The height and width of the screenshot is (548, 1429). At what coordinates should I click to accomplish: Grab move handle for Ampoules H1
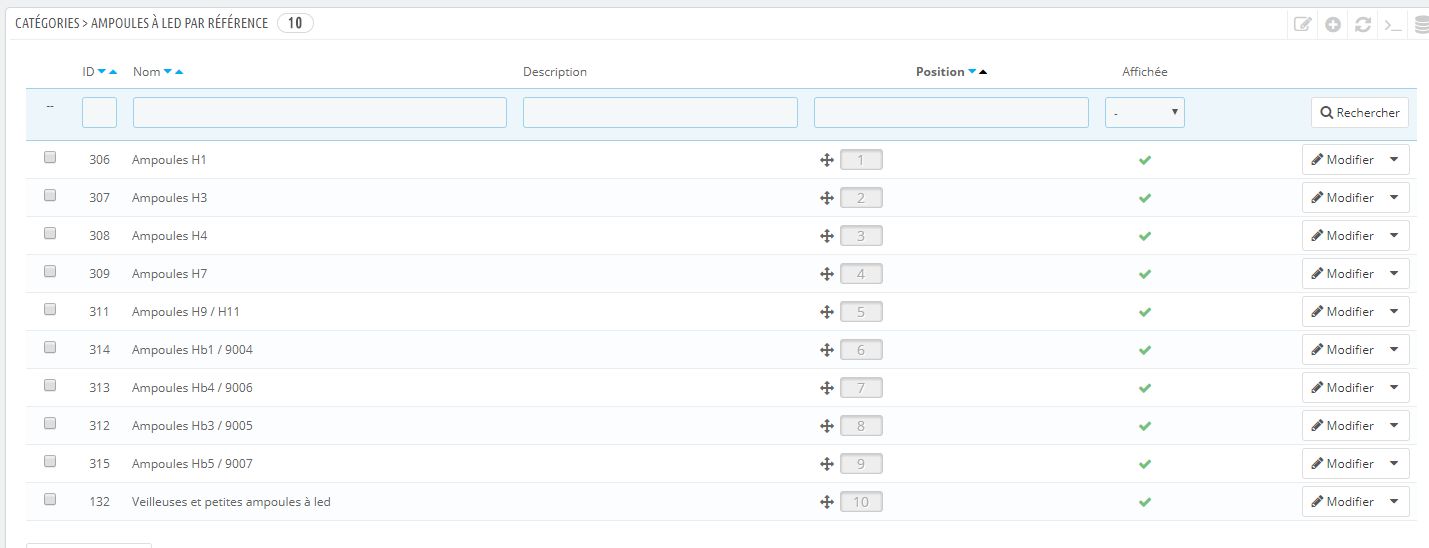pos(827,160)
